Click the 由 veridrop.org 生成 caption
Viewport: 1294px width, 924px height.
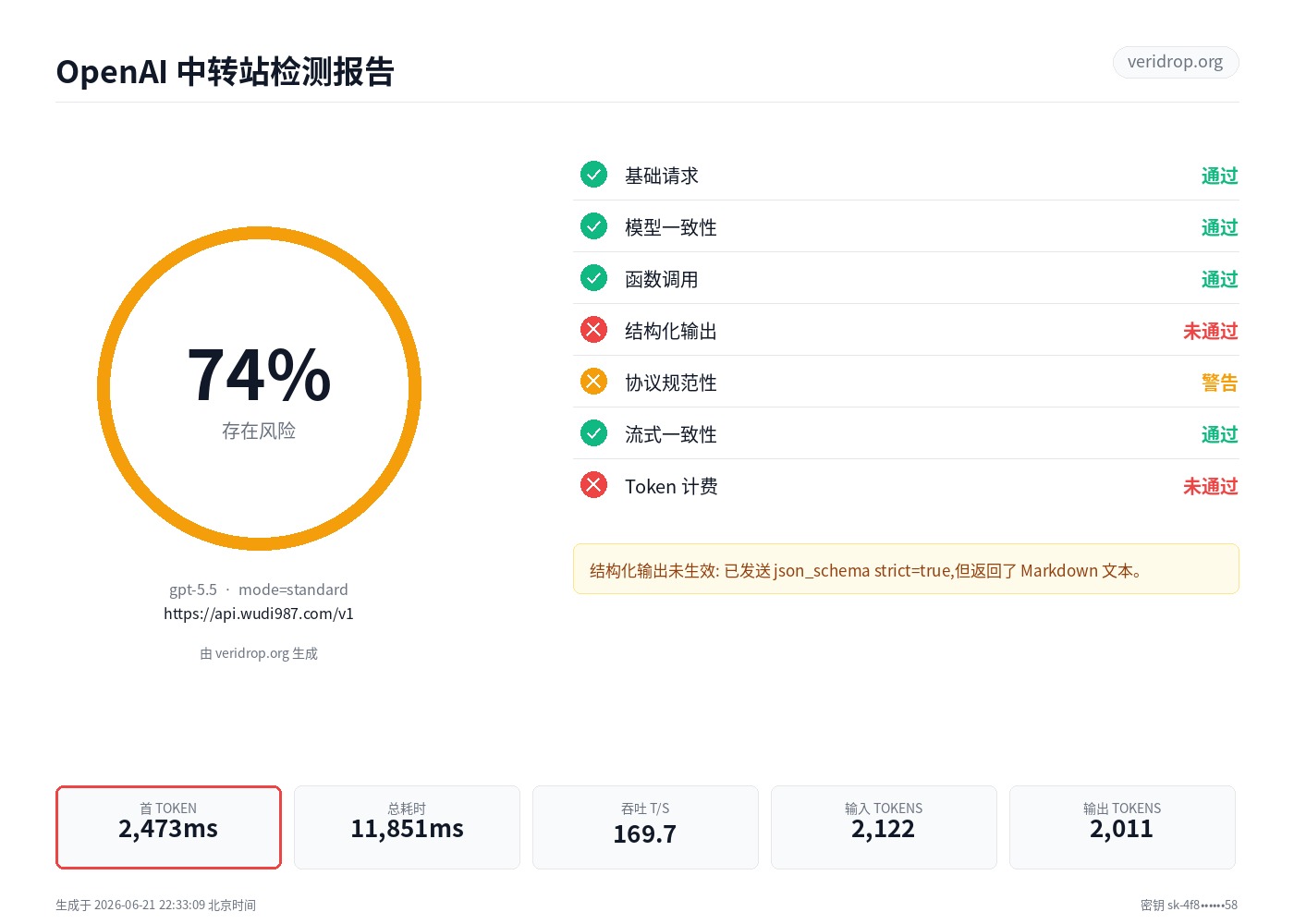pyautogui.click(x=259, y=653)
